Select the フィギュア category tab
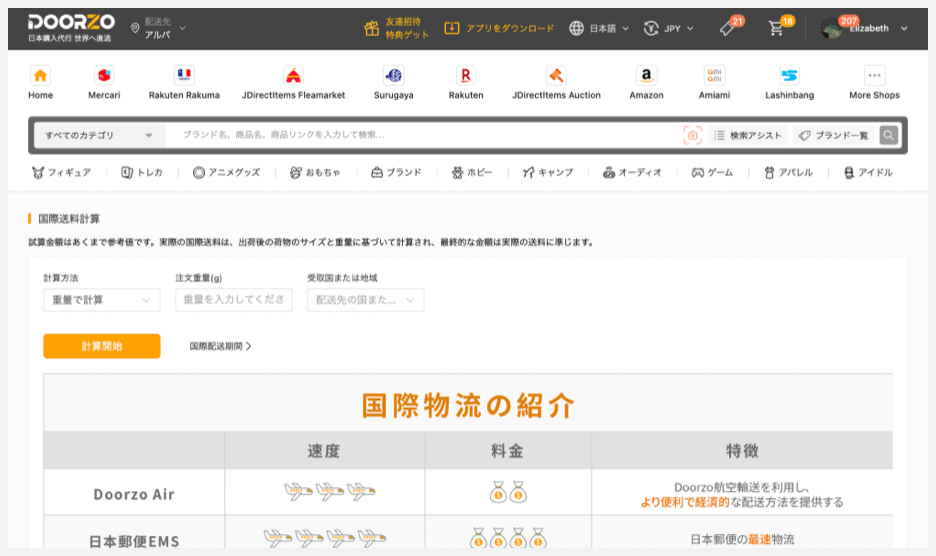 click(x=61, y=172)
